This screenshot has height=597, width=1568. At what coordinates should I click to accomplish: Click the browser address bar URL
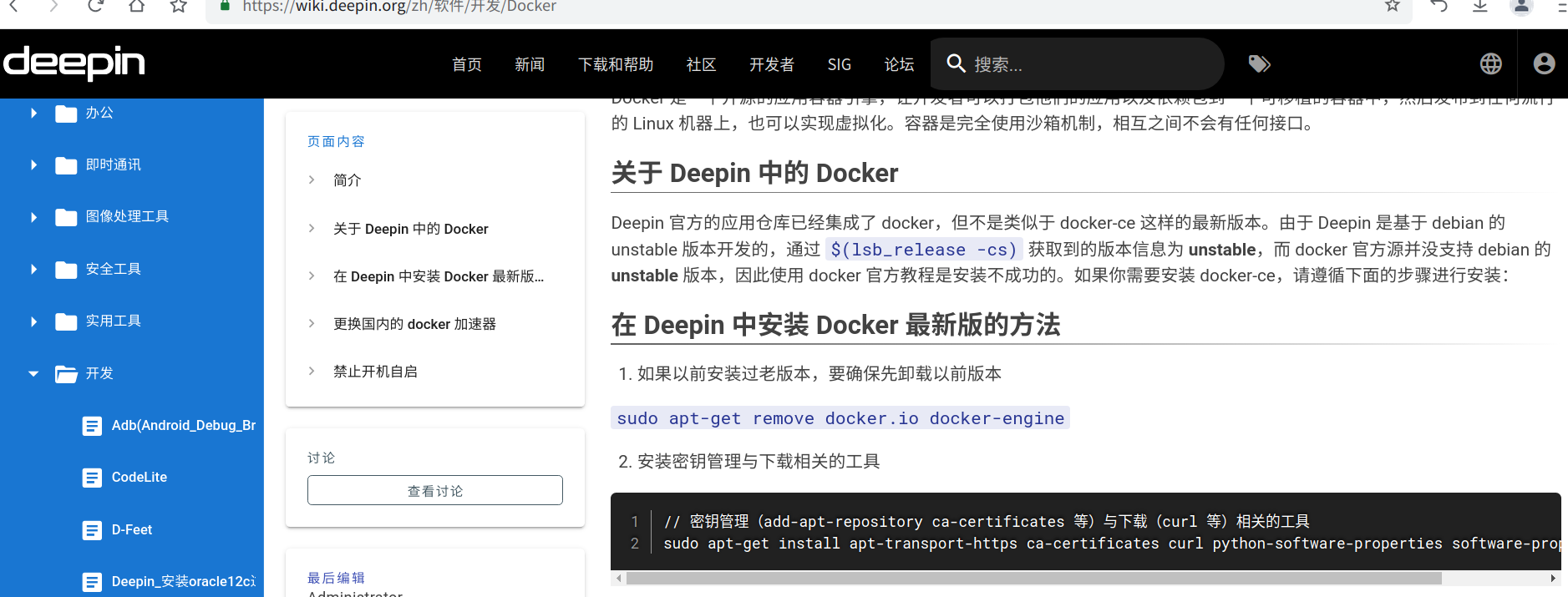(x=399, y=7)
